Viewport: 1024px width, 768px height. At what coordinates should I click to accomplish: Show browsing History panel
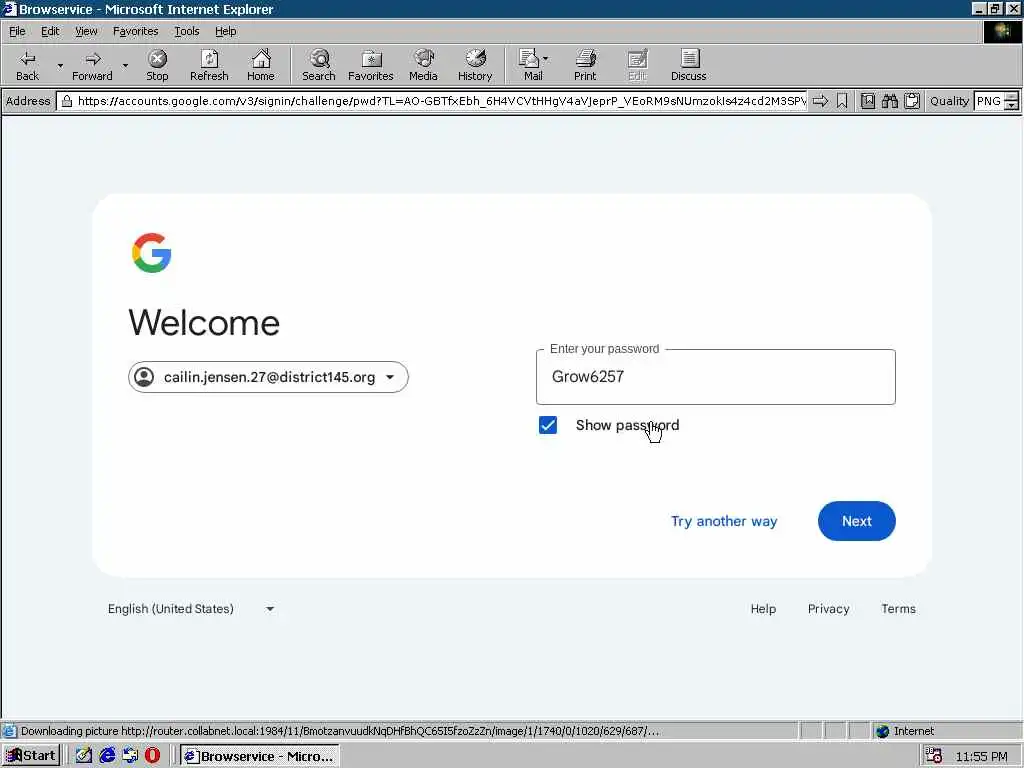(x=475, y=65)
